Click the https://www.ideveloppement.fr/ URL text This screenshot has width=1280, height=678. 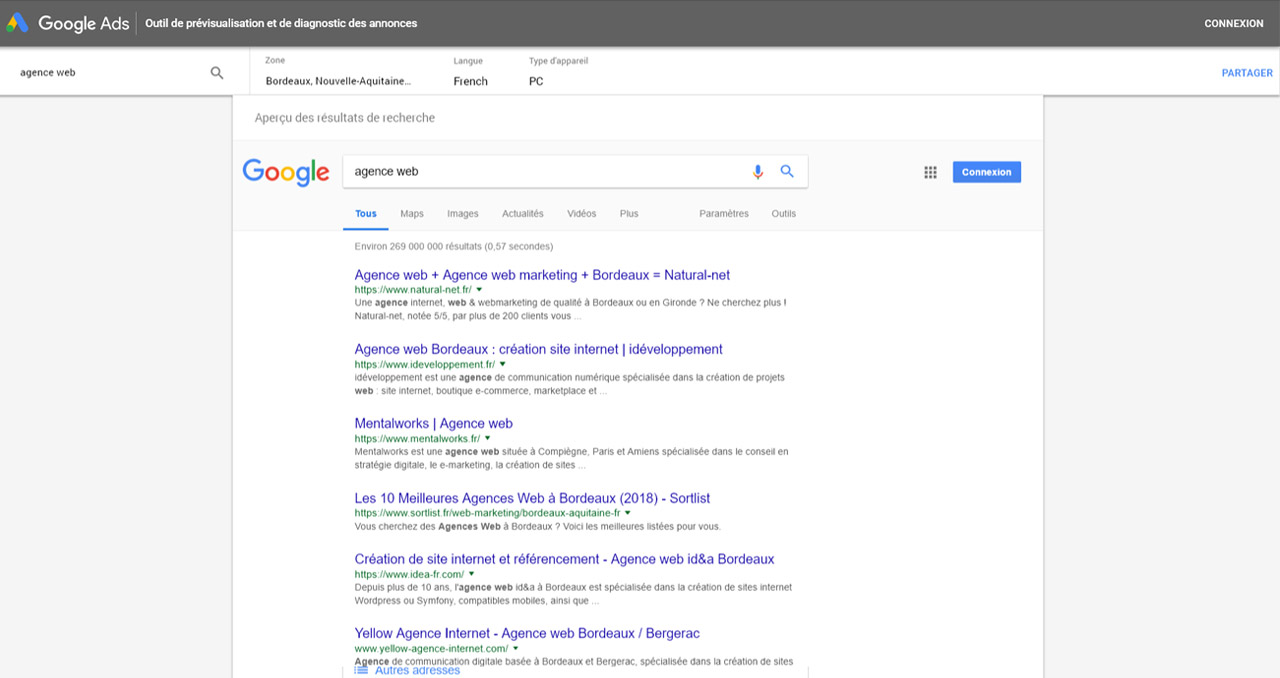(x=425, y=365)
